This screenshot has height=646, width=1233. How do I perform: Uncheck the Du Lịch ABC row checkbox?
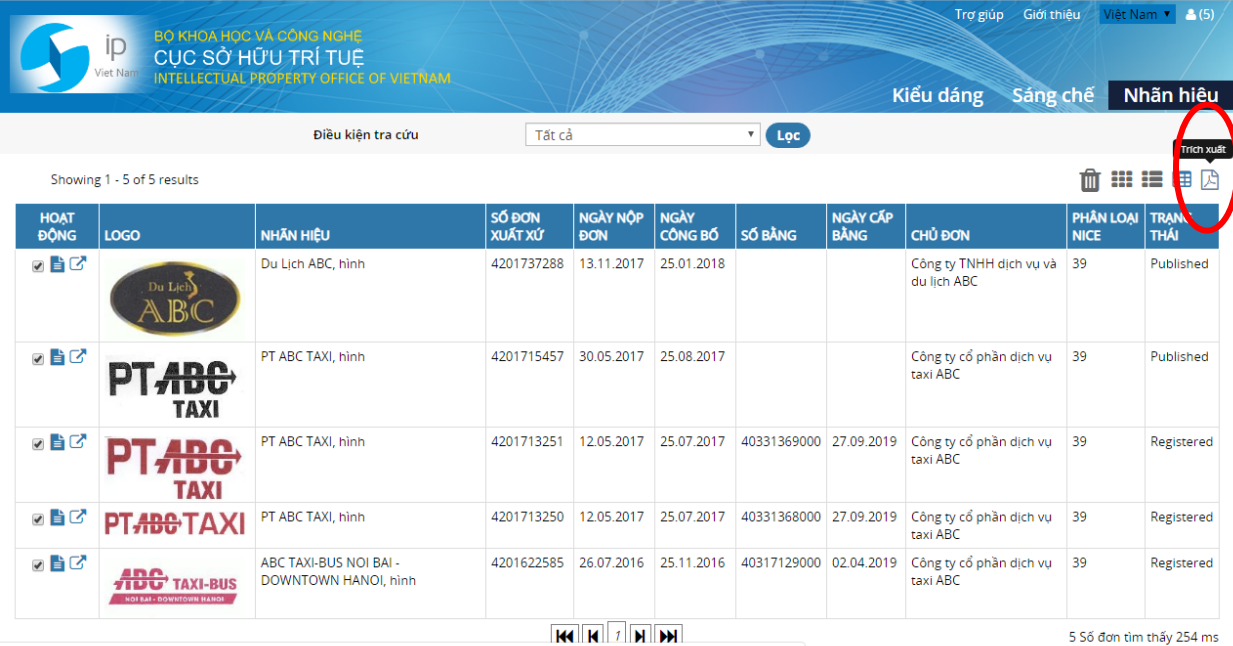tap(38, 267)
